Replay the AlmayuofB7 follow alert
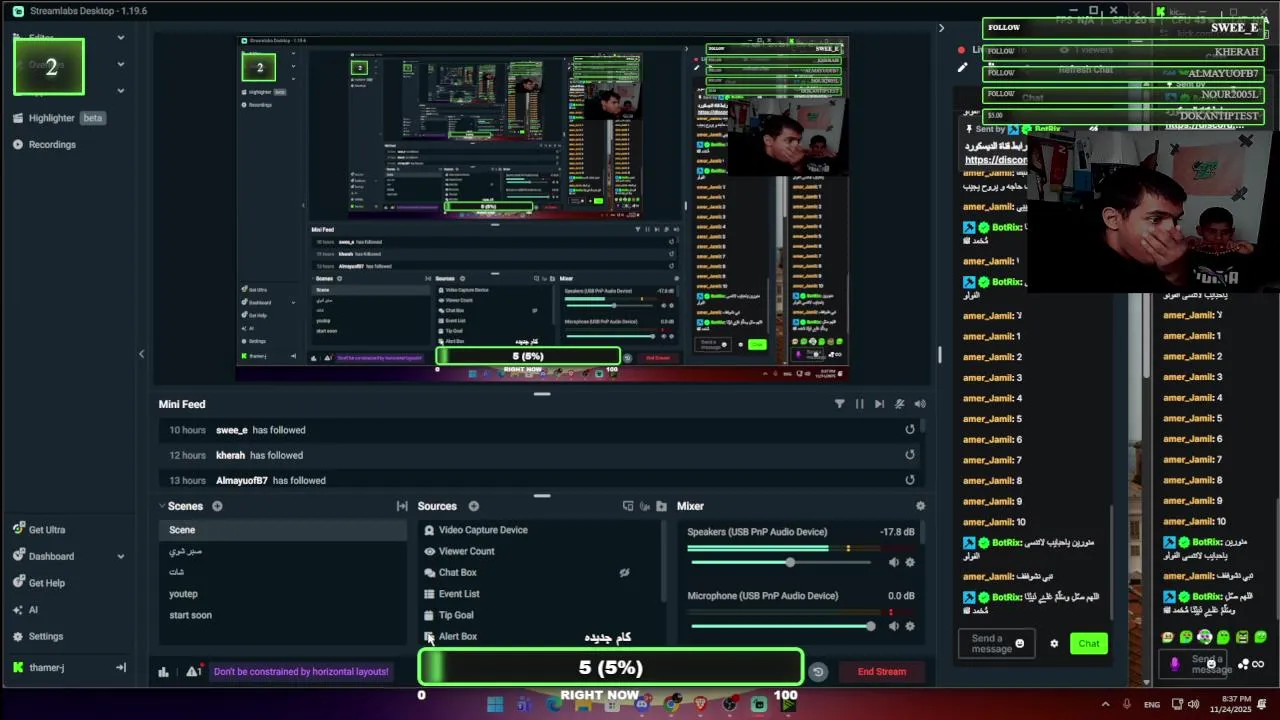This screenshot has height=720, width=1280. (910, 480)
